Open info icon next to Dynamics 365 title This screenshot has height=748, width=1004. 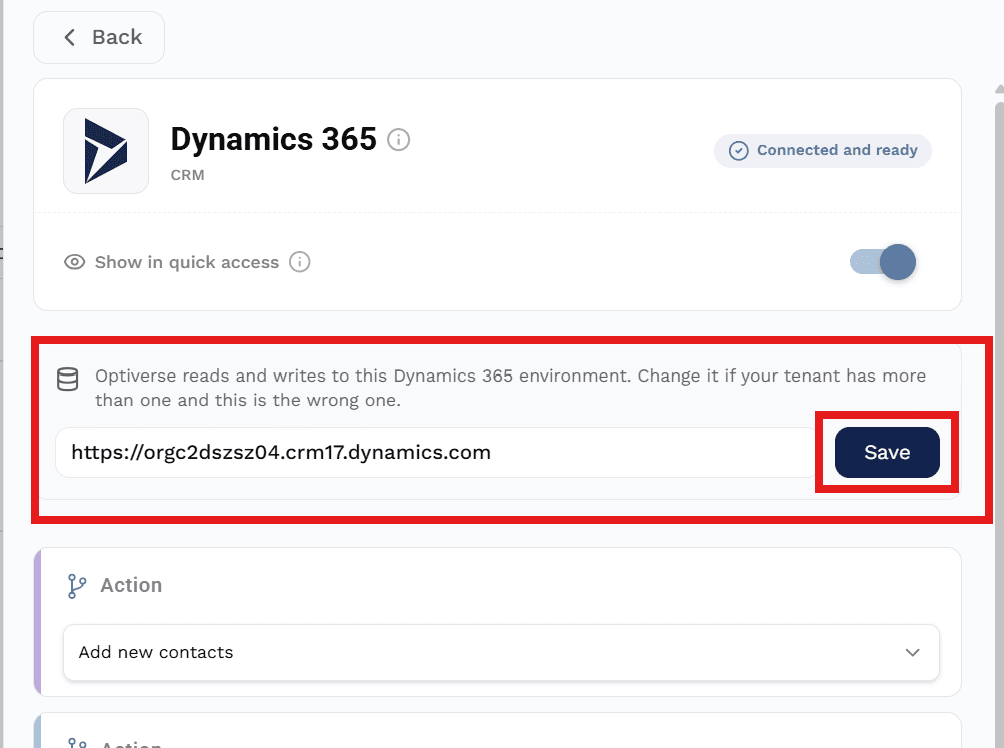[x=398, y=140]
